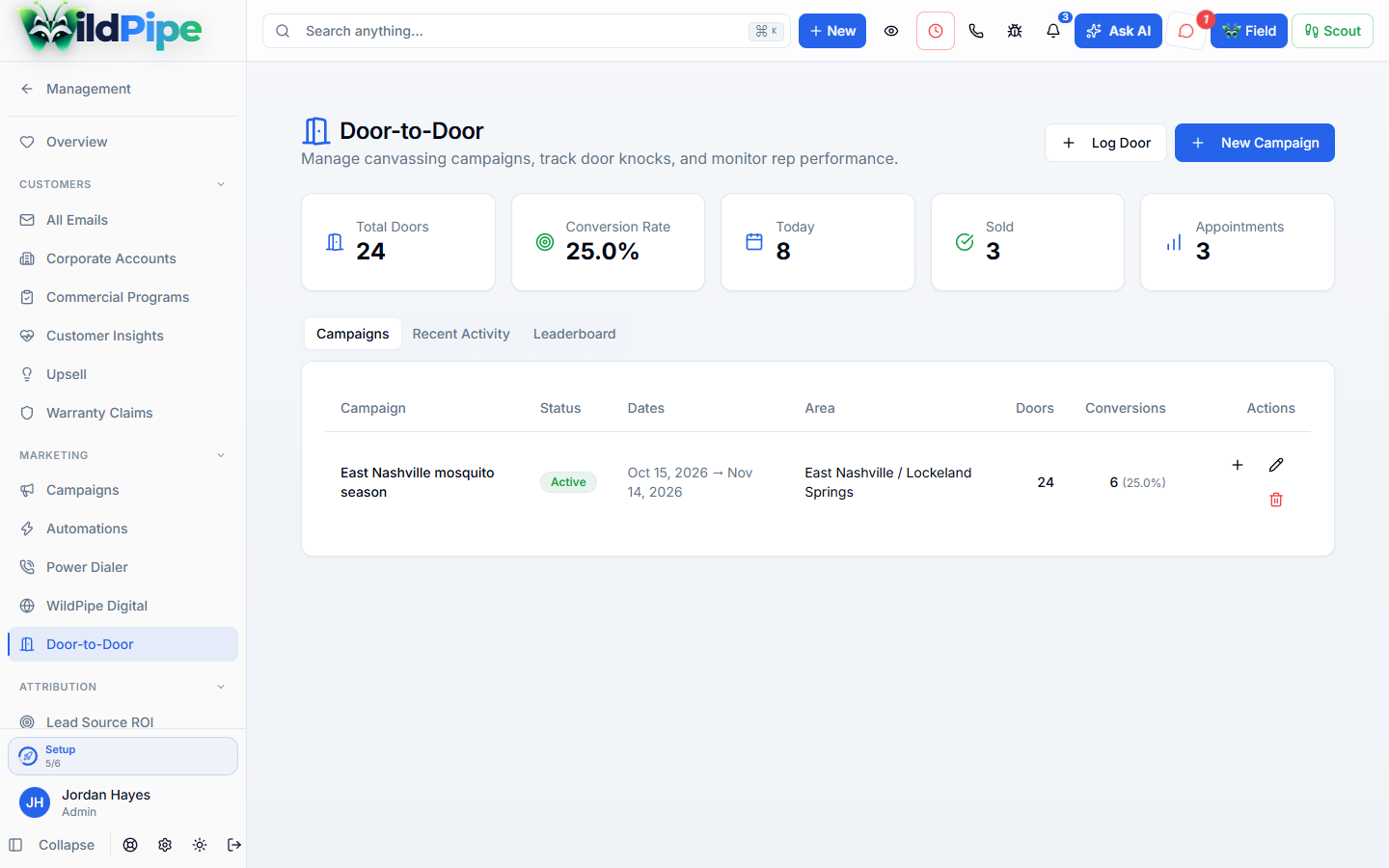Screen dimensions: 1389x868
Task: Switch to the Recent Activity tab
Action: [461, 334]
